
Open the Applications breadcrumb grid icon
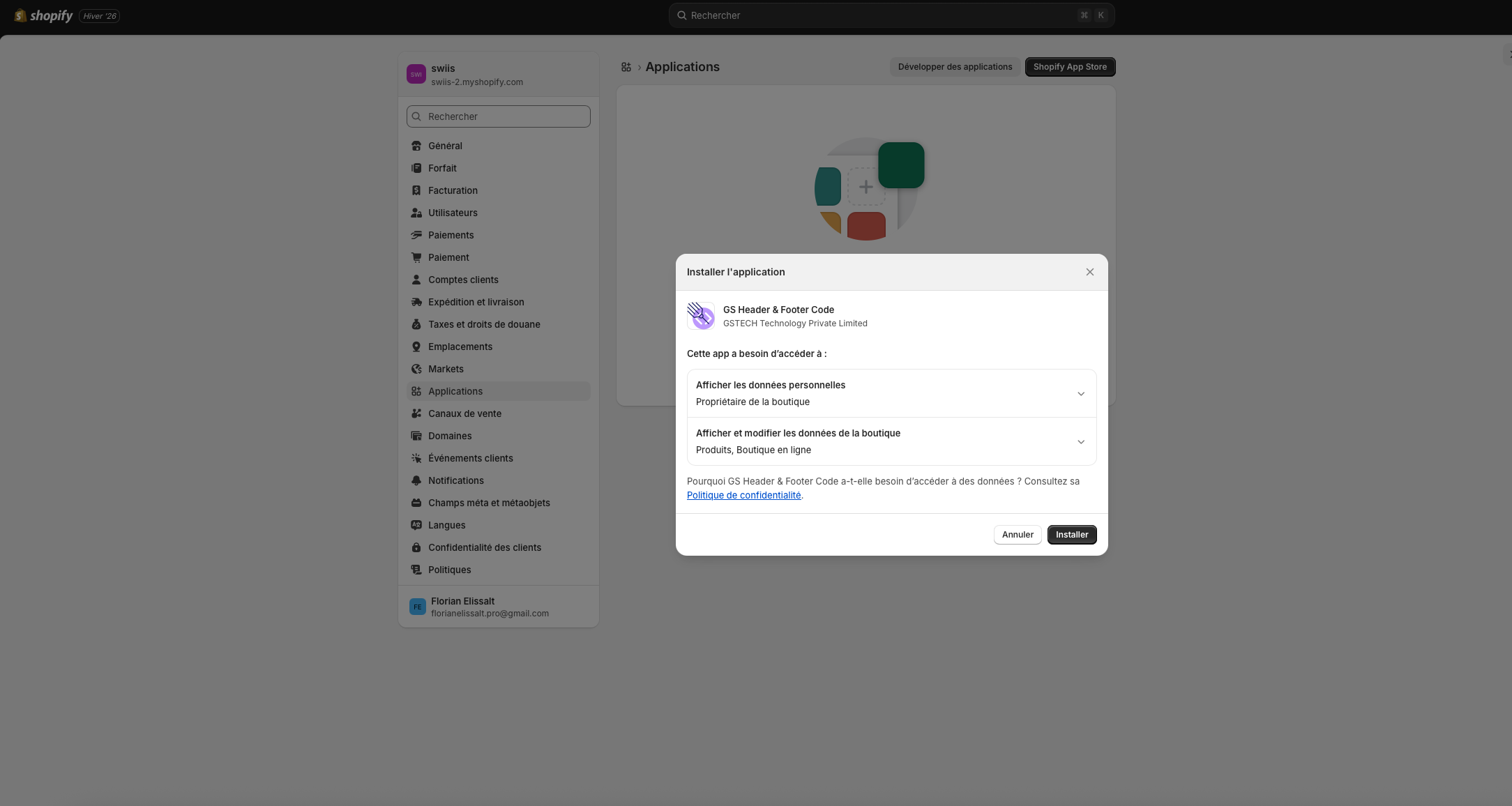tap(626, 66)
